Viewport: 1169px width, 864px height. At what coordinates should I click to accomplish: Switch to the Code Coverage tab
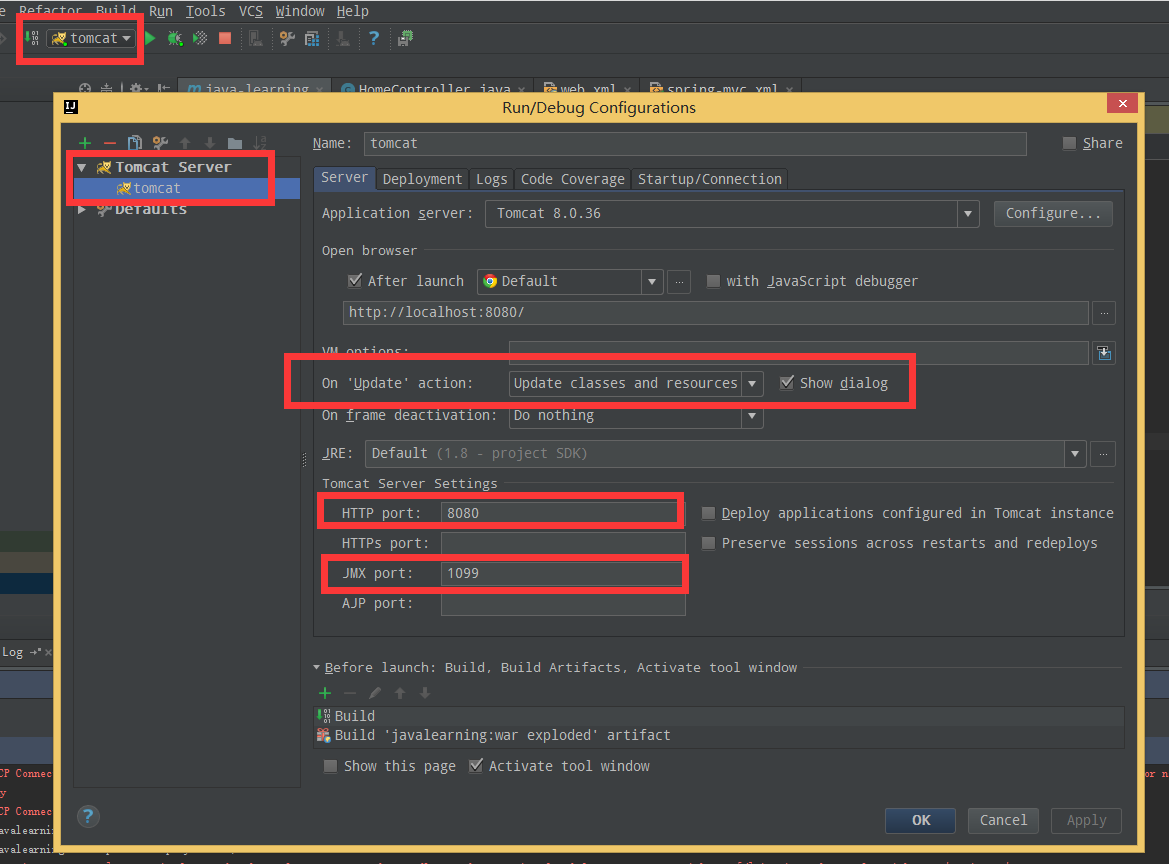(573, 179)
